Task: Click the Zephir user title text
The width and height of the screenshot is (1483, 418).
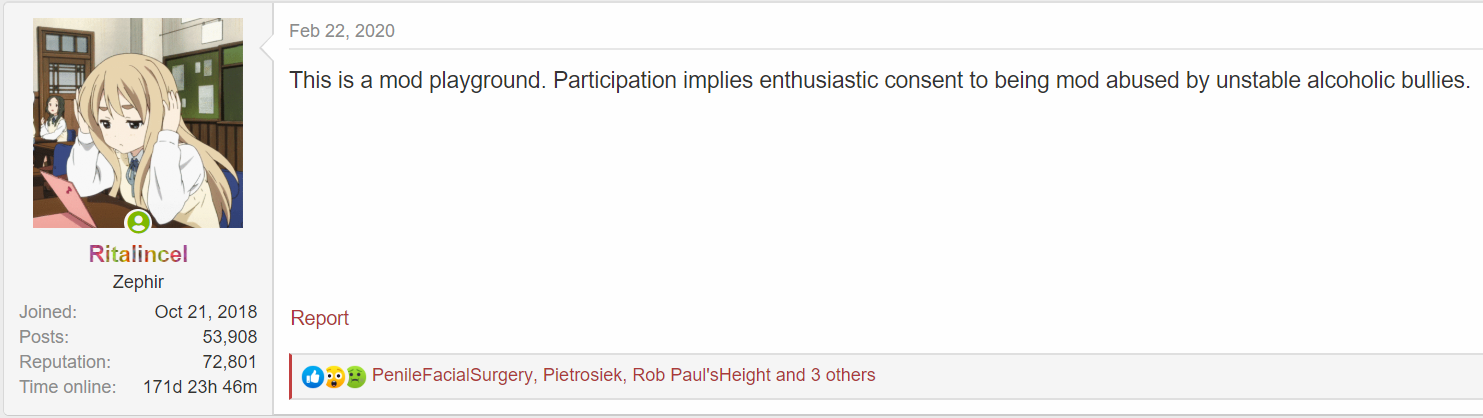Action: coord(138,283)
